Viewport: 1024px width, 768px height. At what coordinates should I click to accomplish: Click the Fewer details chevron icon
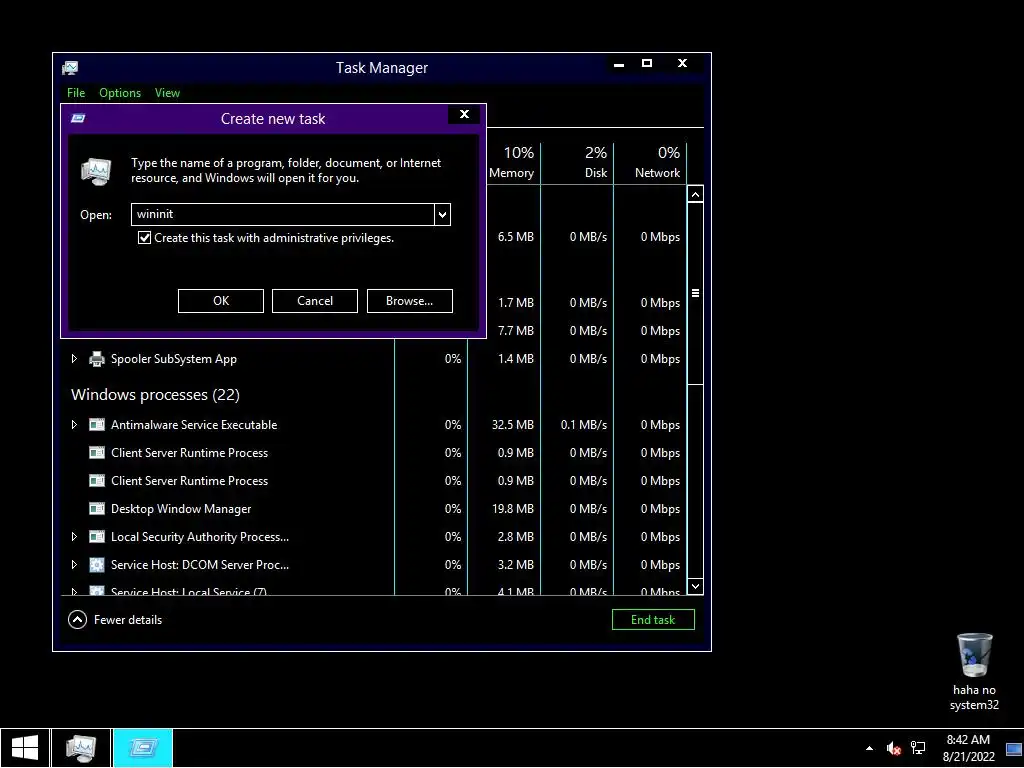tap(77, 620)
